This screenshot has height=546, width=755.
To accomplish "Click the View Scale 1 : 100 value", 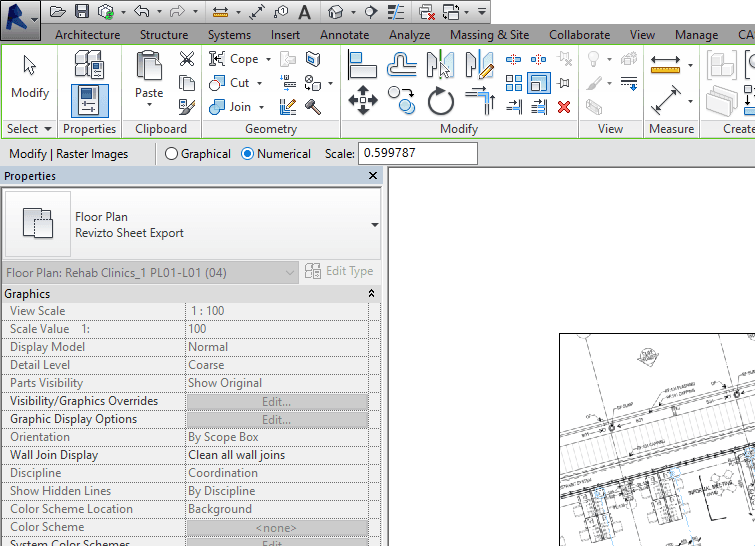I will coord(277,311).
